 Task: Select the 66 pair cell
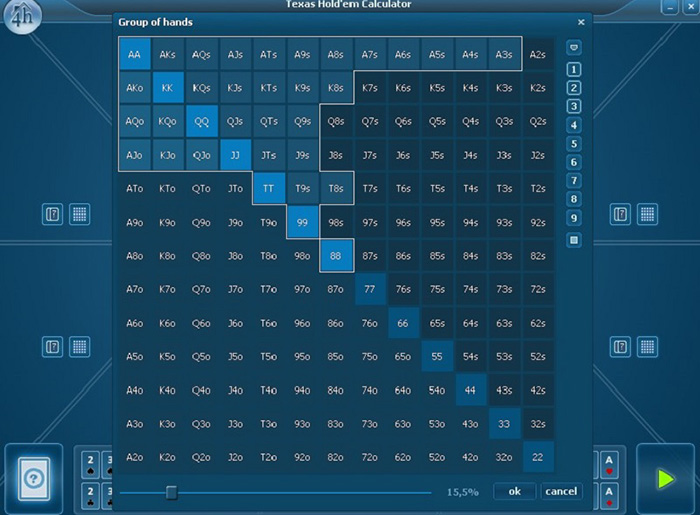(x=403, y=323)
